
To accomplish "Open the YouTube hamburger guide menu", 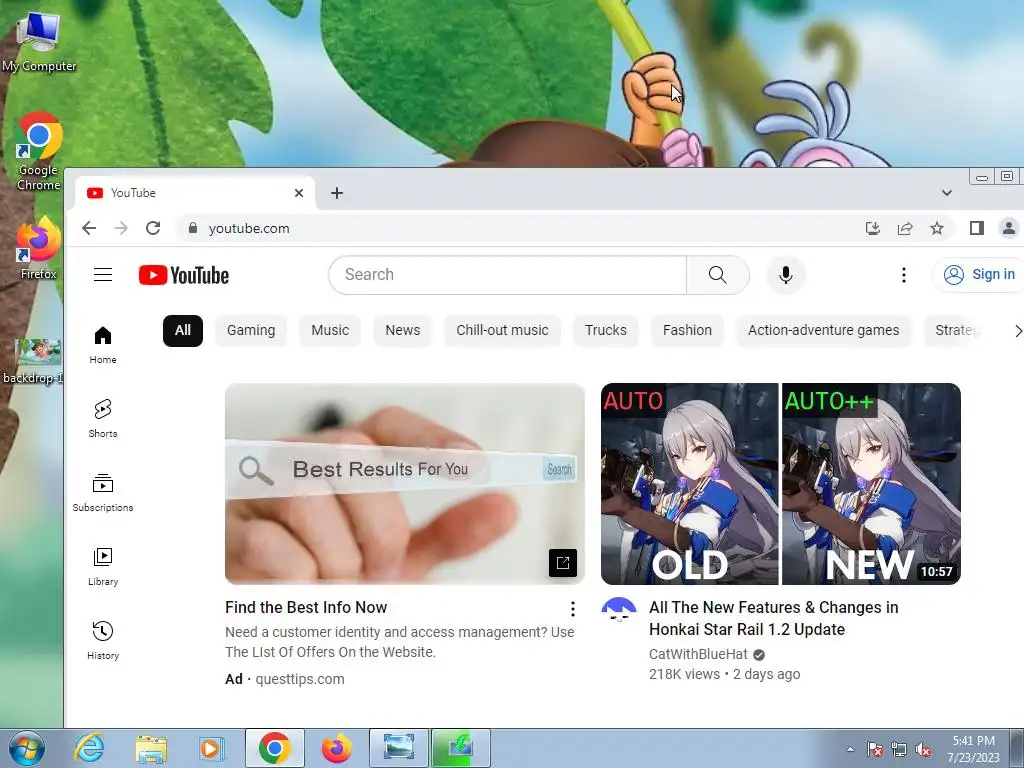I will pos(103,275).
